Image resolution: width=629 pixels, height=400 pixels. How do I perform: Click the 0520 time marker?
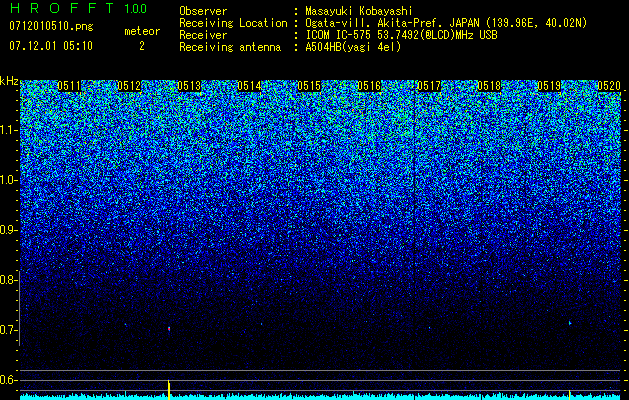click(x=609, y=86)
